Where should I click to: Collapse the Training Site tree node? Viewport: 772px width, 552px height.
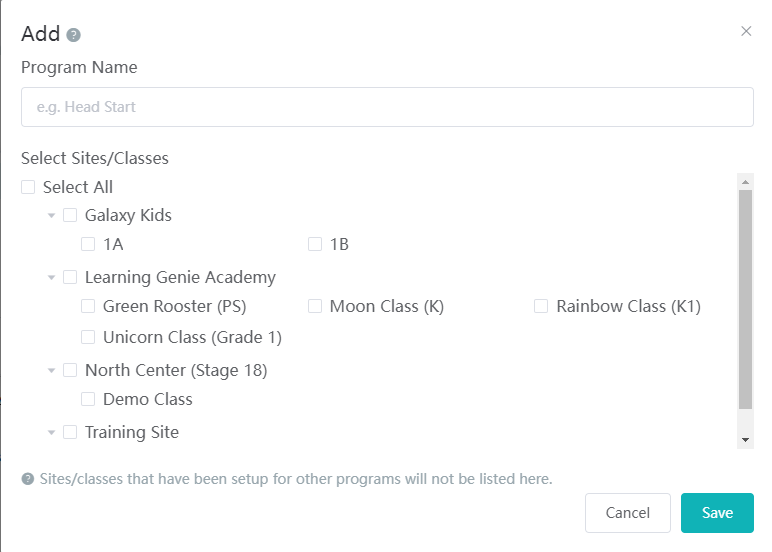coord(51,432)
